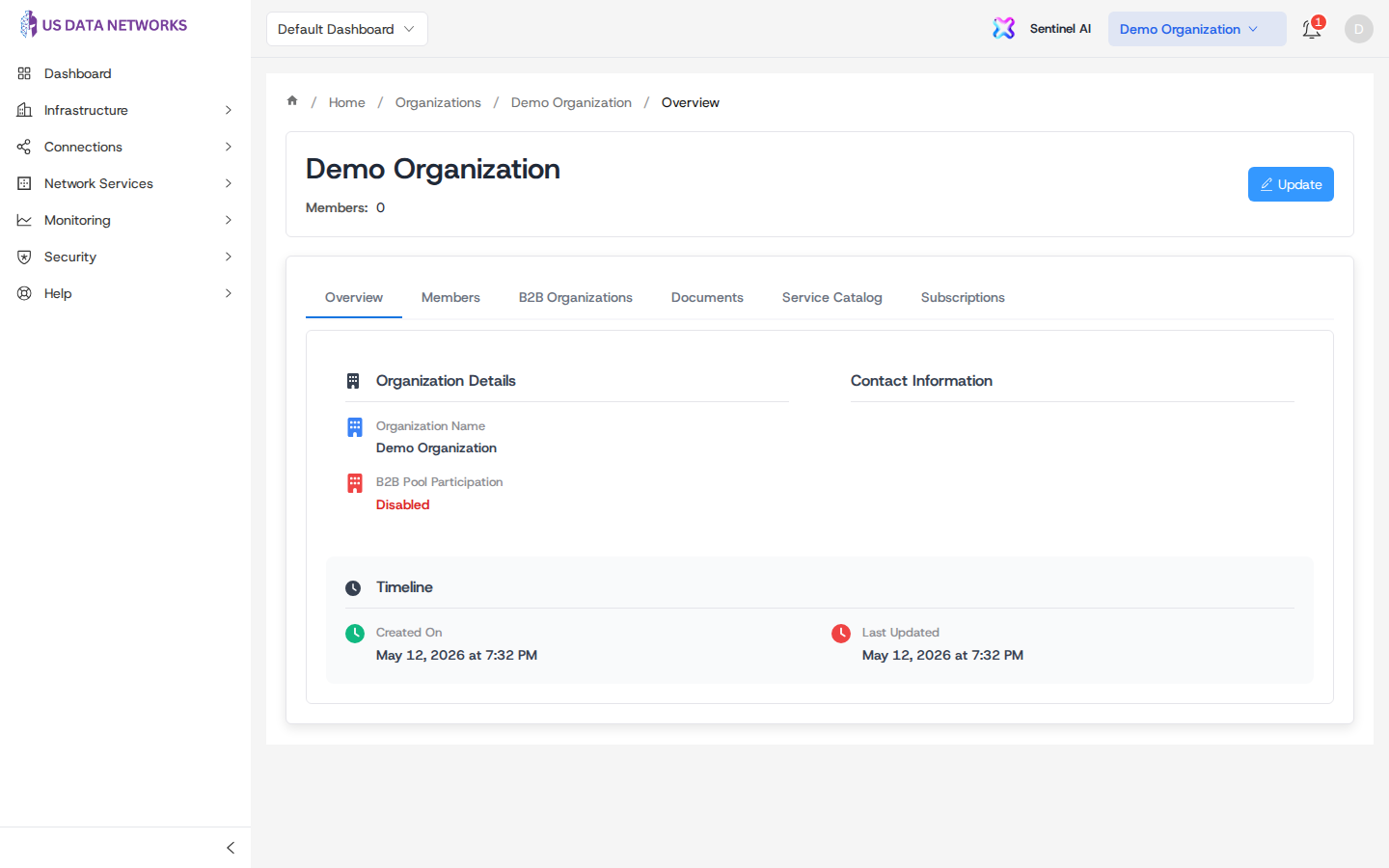
Task: Click the blue Organization Name icon
Action: pyautogui.click(x=355, y=427)
